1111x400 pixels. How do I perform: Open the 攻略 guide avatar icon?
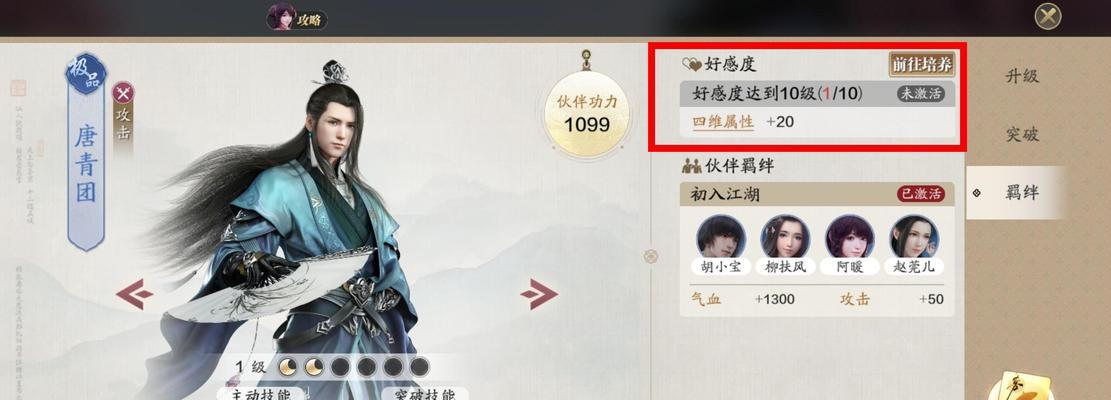[x=282, y=16]
